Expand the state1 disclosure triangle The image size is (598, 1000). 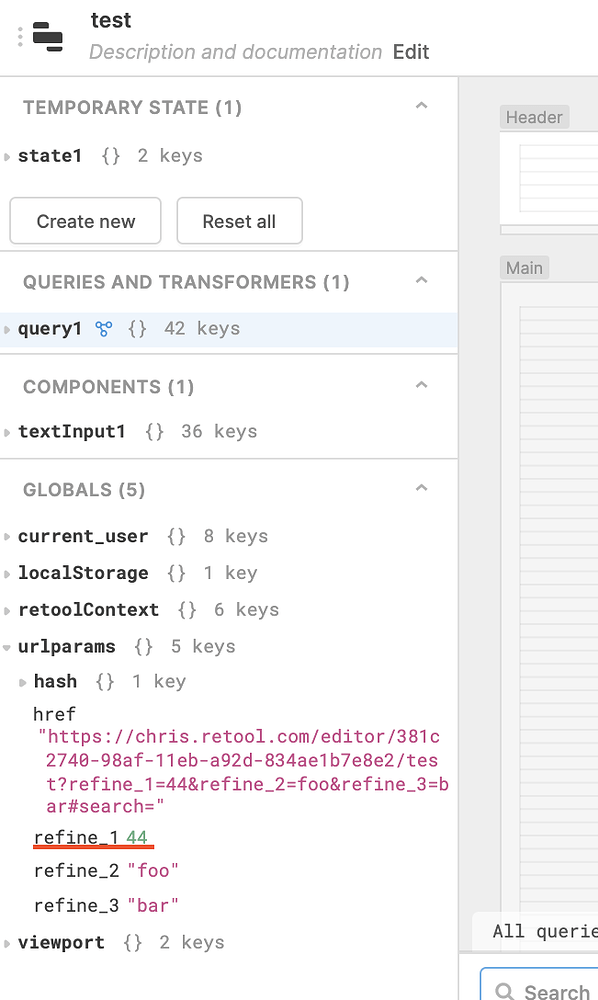point(9,155)
